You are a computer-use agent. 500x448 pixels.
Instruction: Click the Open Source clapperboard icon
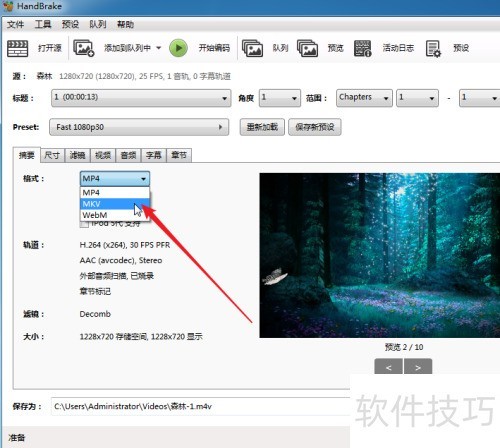(17, 48)
